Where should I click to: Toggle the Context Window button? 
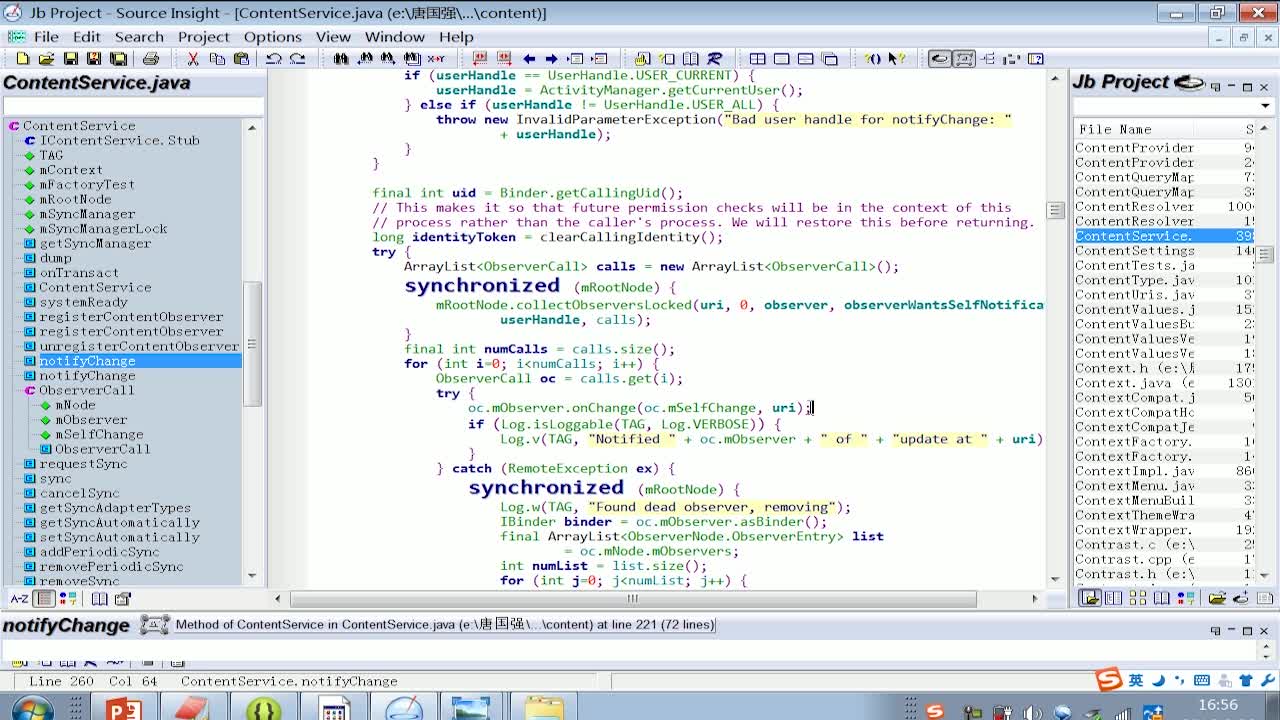point(963,59)
